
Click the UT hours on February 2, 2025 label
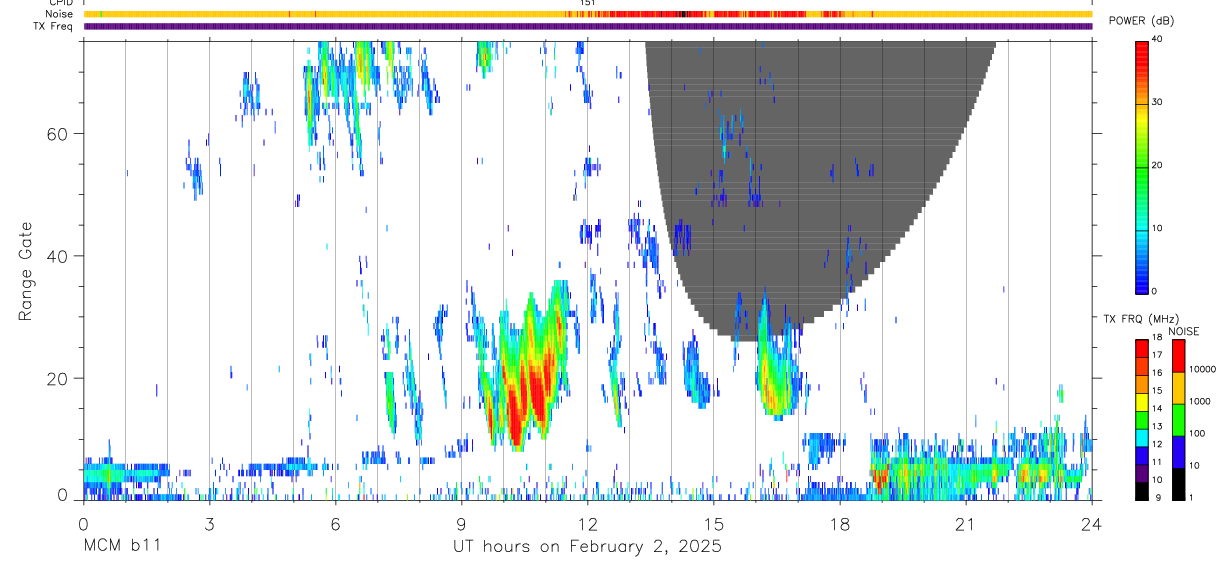(x=588, y=547)
